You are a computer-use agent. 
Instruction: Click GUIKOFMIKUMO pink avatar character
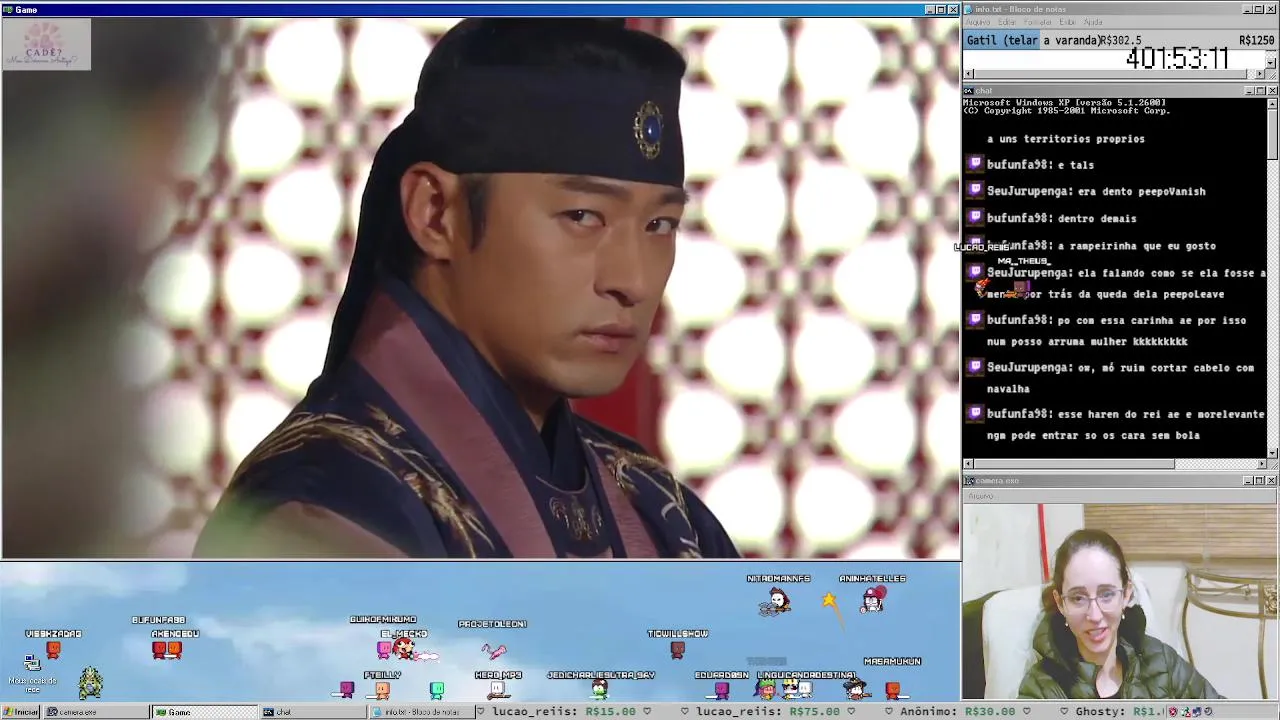(383, 650)
